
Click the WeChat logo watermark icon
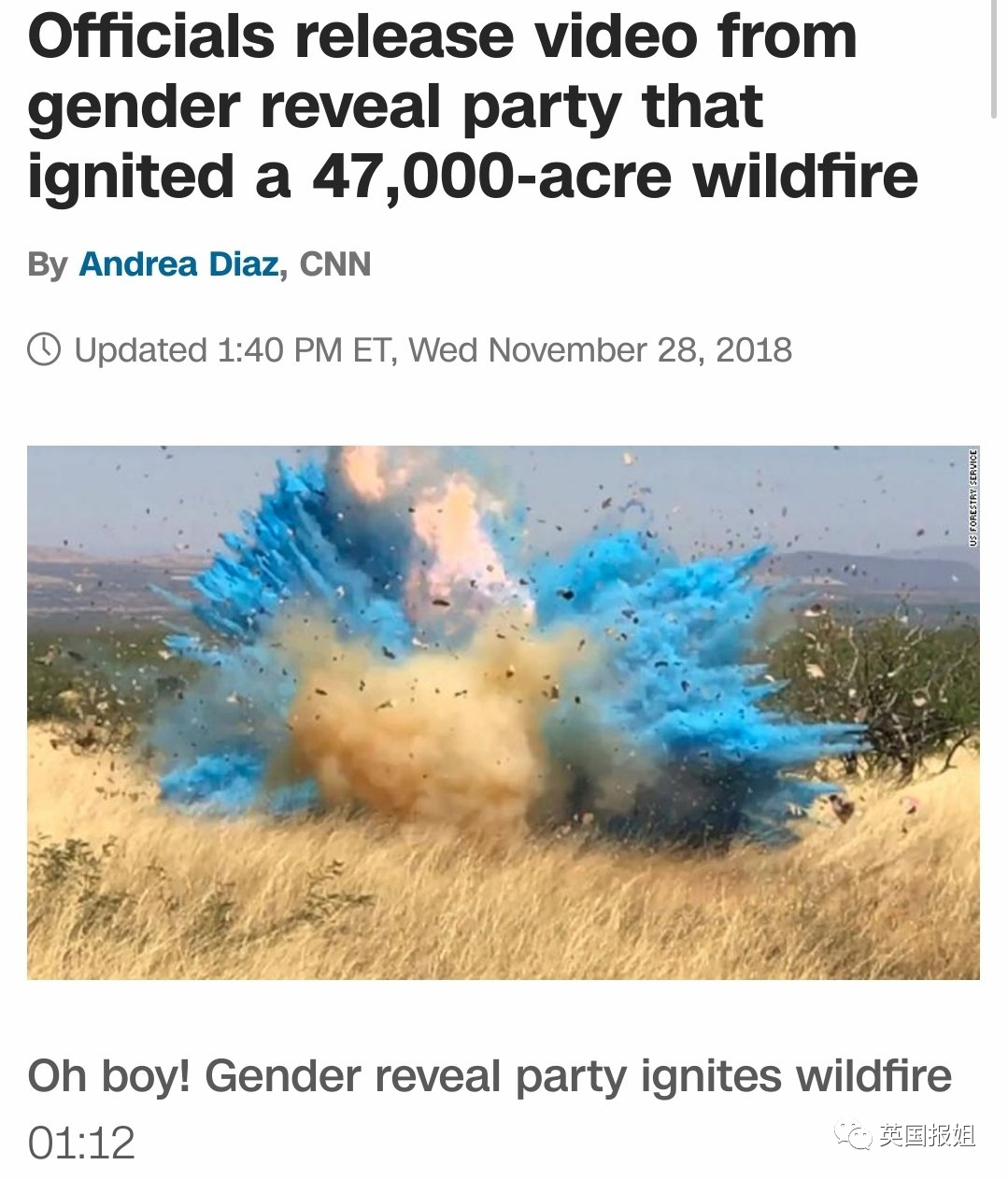click(x=853, y=1135)
